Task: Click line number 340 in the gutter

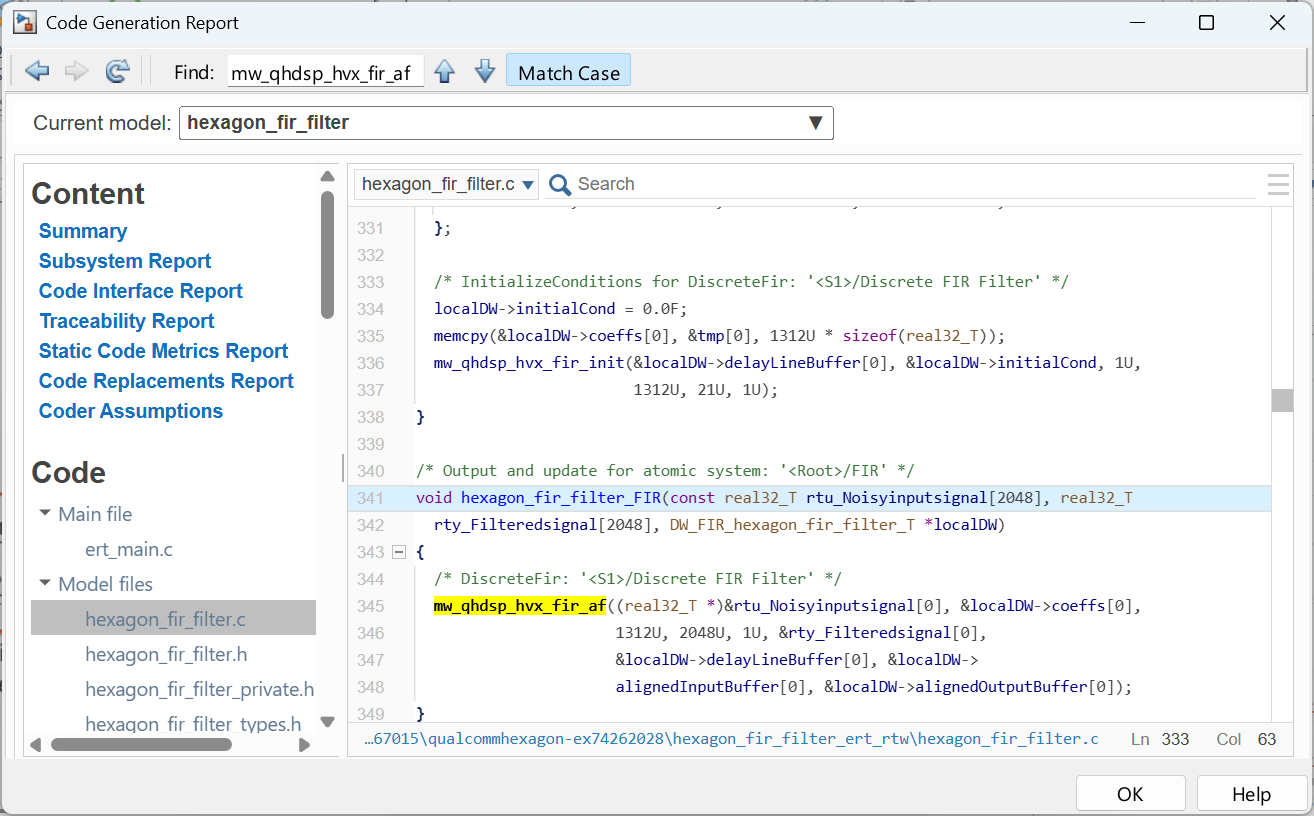Action: [370, 471]
